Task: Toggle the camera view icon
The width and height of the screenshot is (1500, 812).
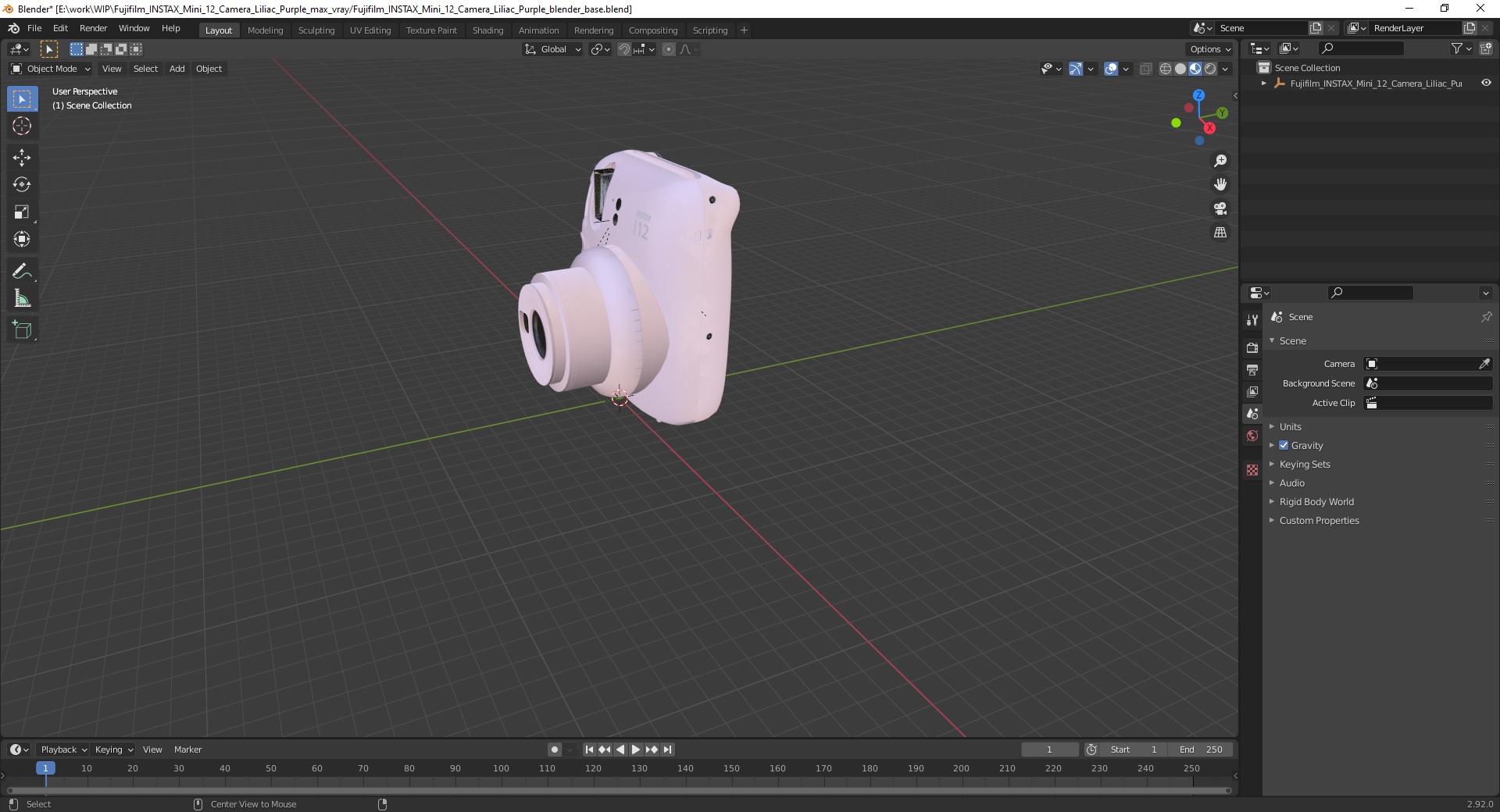Action: [1220, 208]
